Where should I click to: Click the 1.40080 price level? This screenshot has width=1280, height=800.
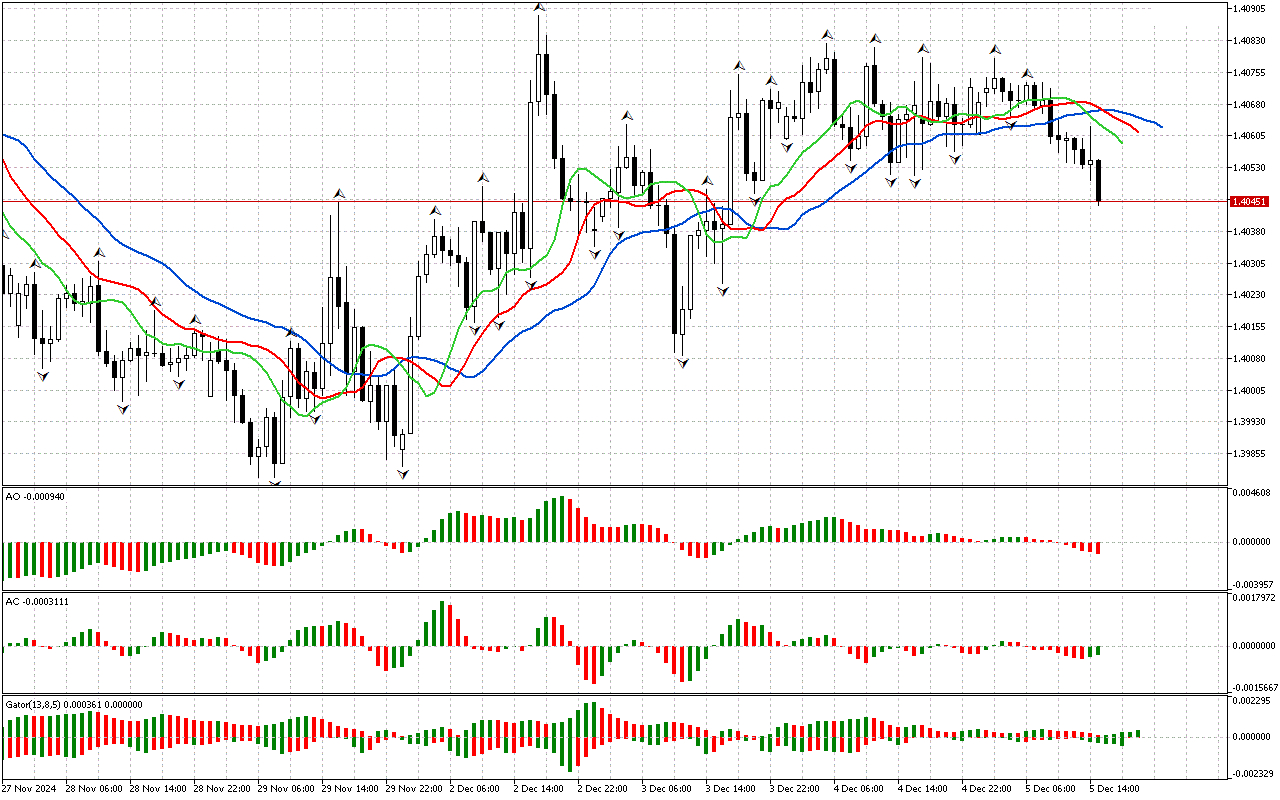tap(1250, 359)
